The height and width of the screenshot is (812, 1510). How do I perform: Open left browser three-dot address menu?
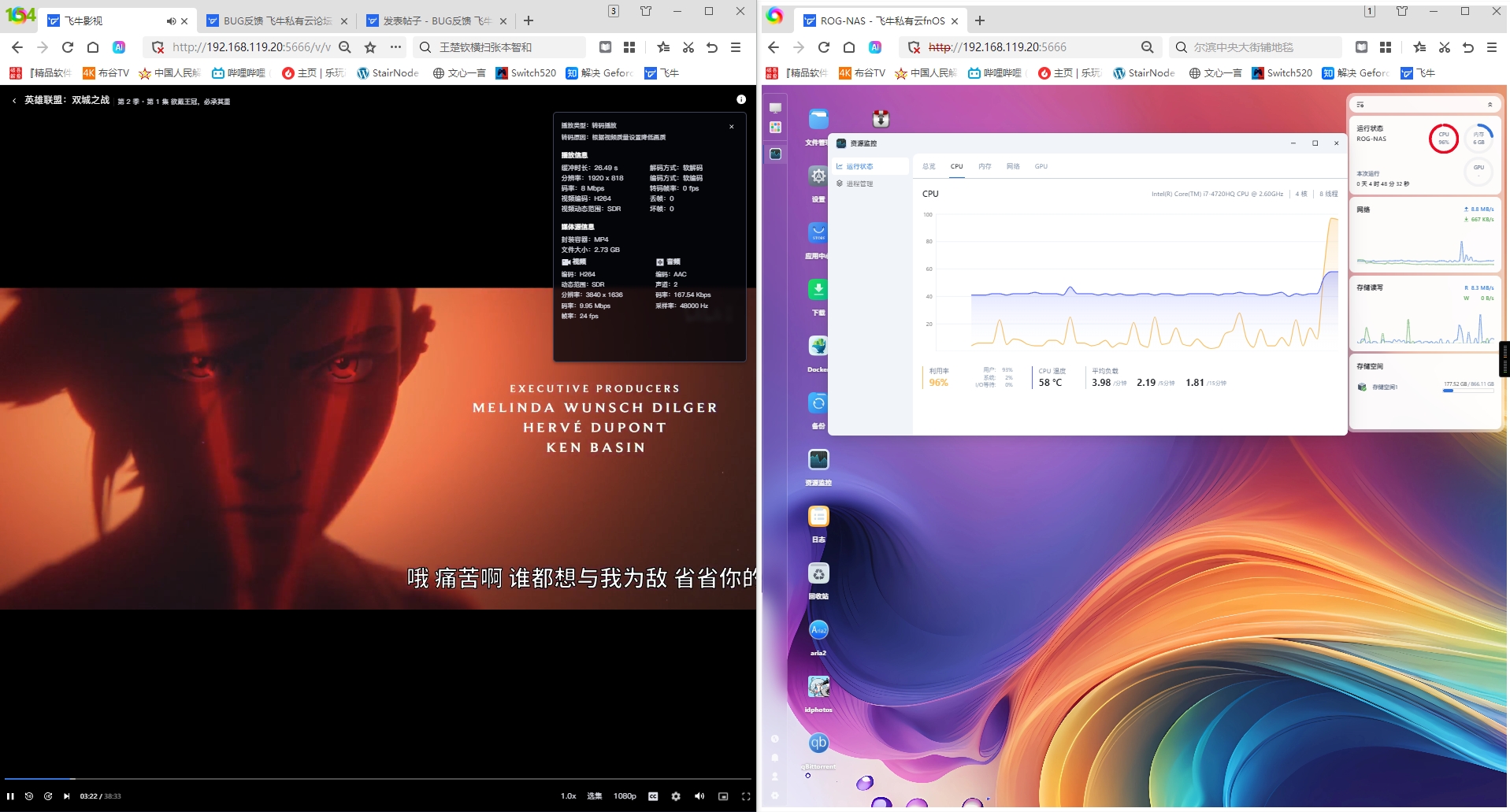pos(396,47)
